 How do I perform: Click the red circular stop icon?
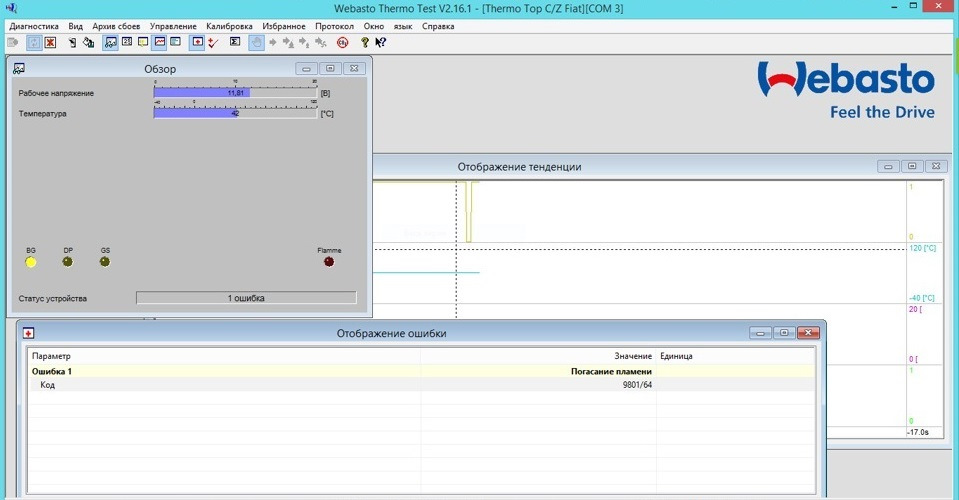(342, 43)
